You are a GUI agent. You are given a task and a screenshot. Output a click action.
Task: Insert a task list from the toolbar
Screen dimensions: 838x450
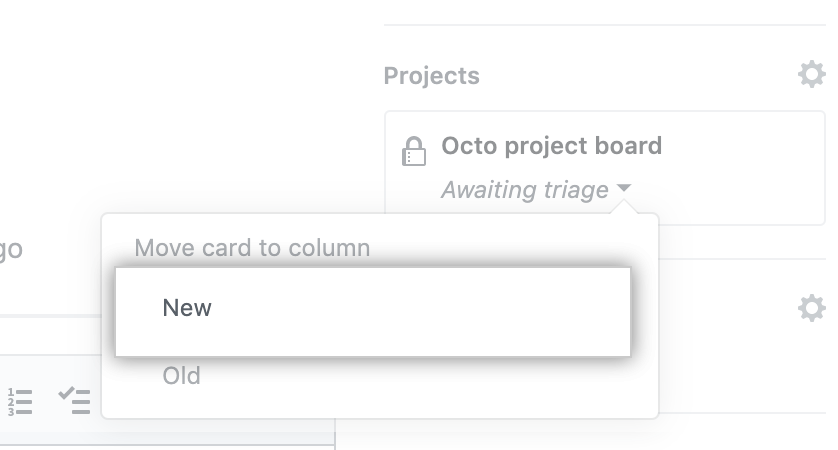74,400
